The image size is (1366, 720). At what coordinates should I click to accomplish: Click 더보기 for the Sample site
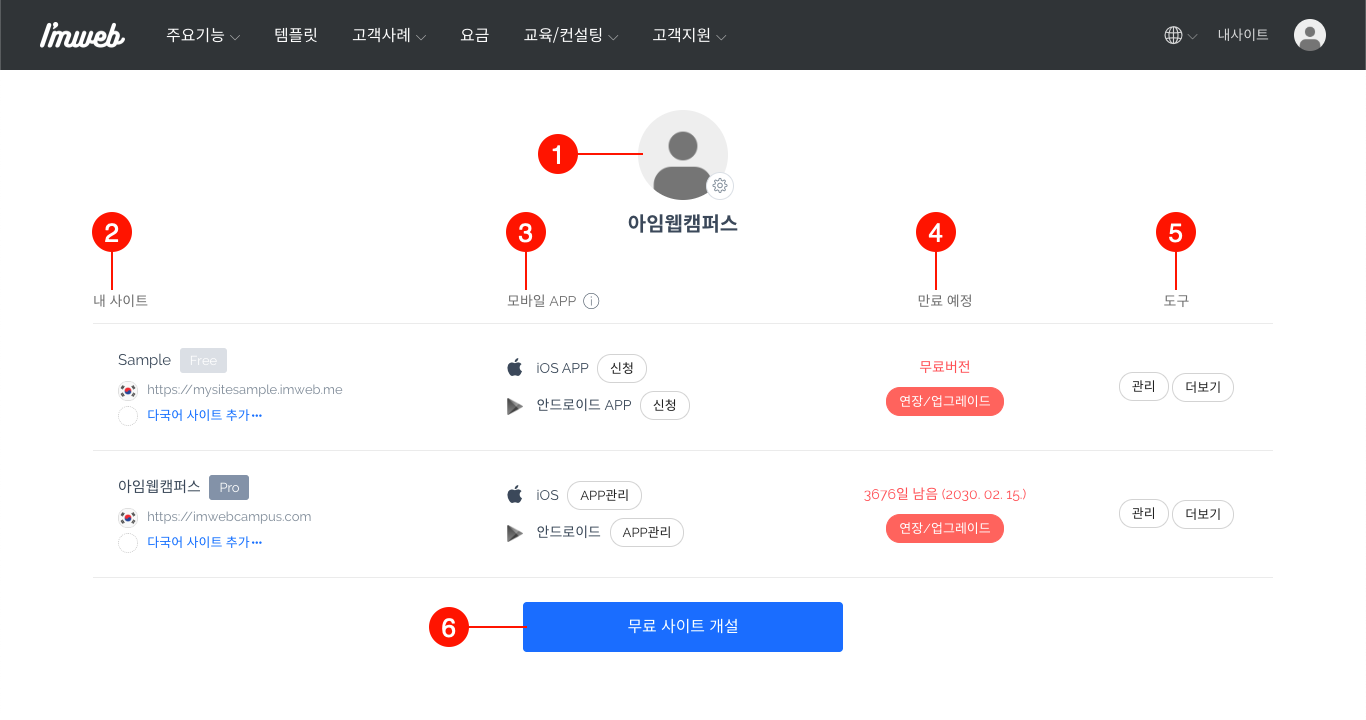click(1203, 387)
